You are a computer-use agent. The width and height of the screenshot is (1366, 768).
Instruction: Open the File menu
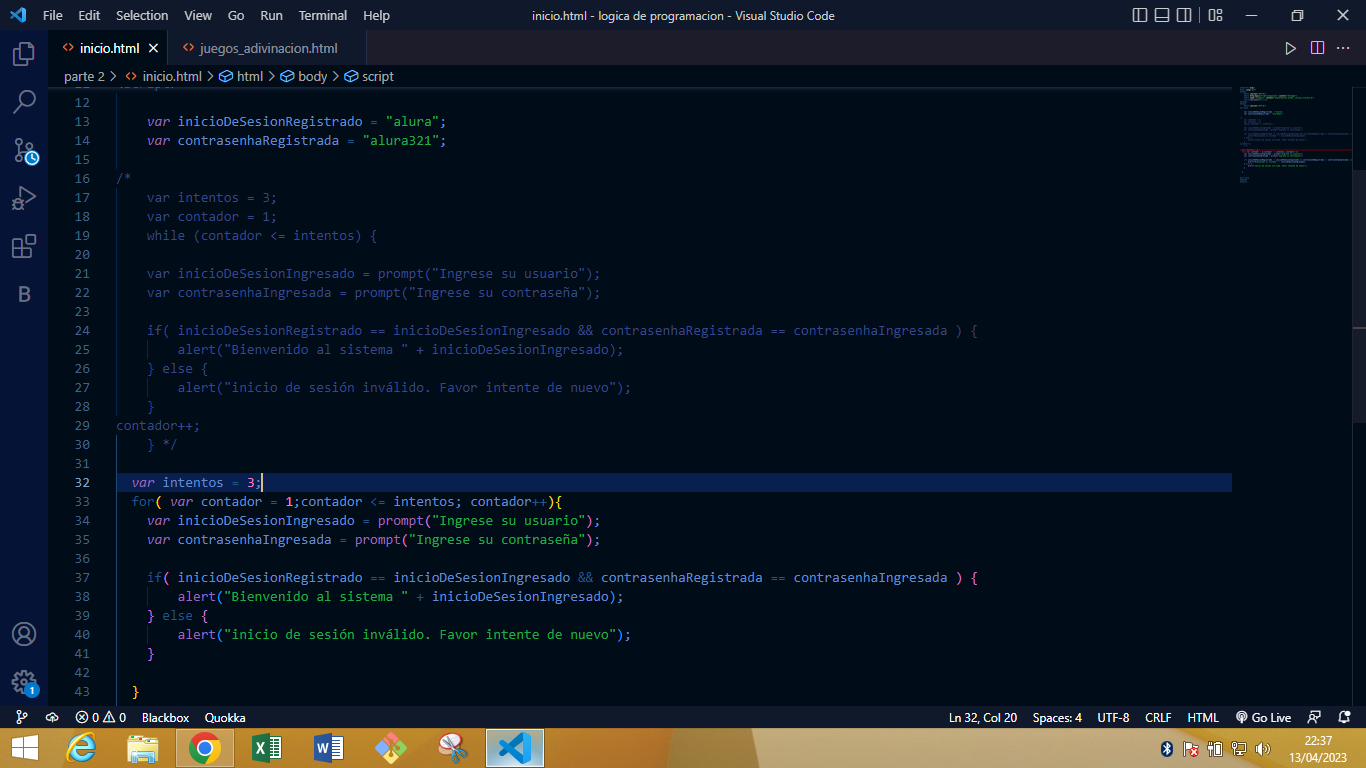[x=53, y=15]
